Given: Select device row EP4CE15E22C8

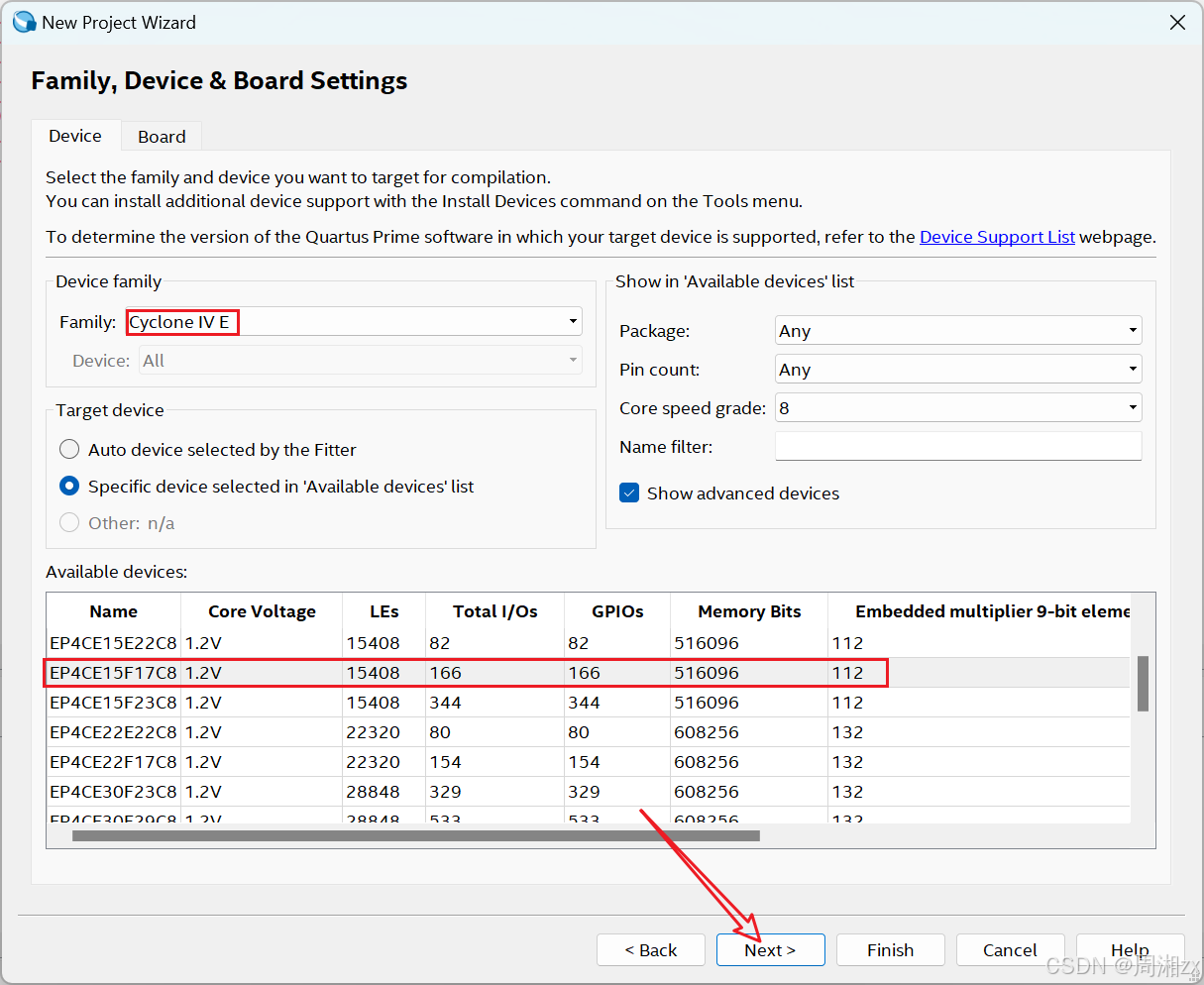Looking at the screenshot, I should [589, 643].
